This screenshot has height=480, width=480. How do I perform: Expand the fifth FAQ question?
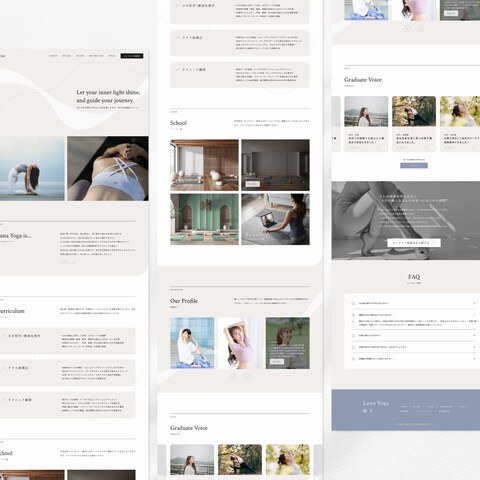(x=414, y=359)
